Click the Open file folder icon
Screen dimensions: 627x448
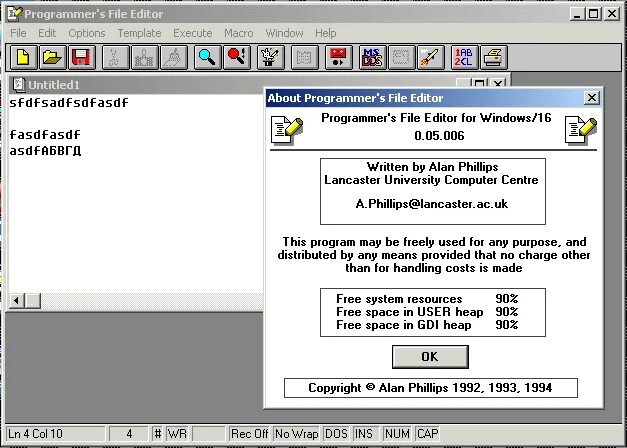(52, 57)
